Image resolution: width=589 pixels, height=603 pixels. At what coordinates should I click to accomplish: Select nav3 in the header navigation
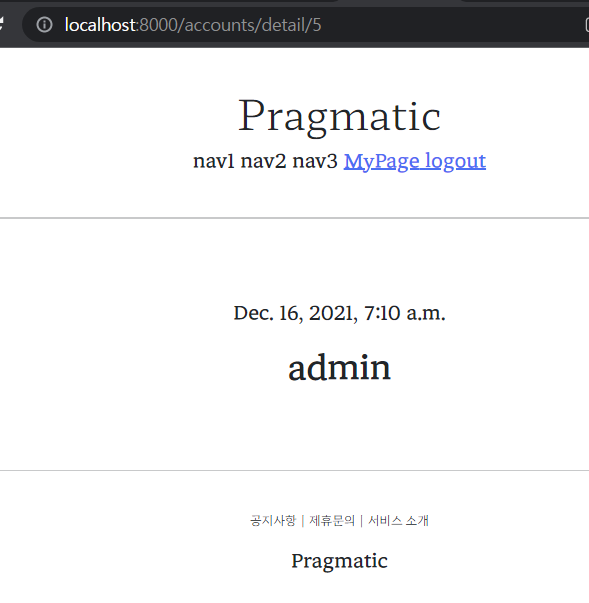(315, 161)
